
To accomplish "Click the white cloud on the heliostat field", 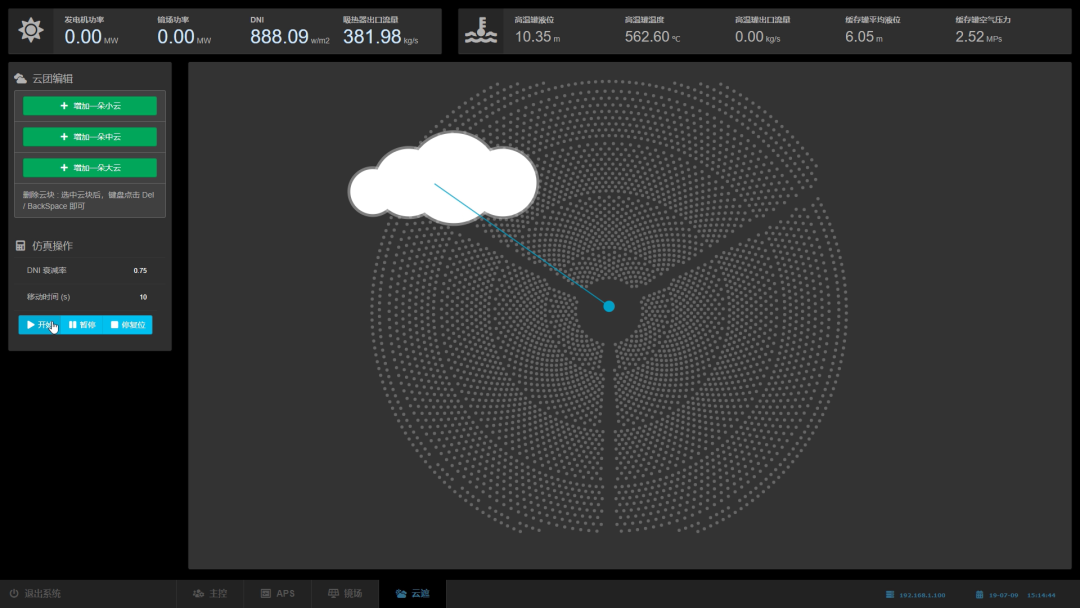I will (x=443, y=178).
